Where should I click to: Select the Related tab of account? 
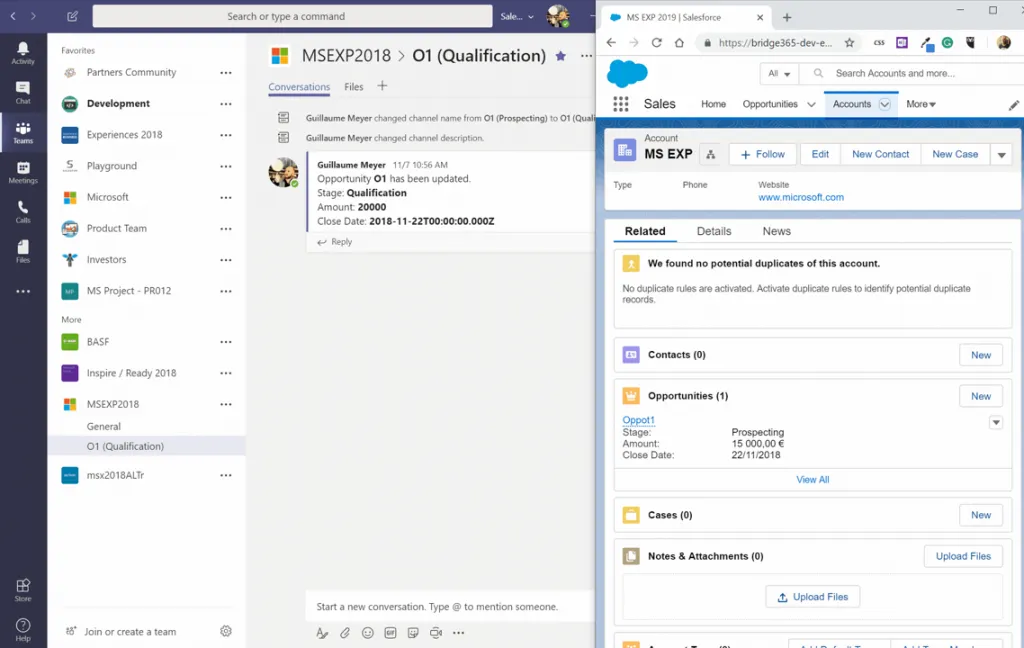[645, 231]
